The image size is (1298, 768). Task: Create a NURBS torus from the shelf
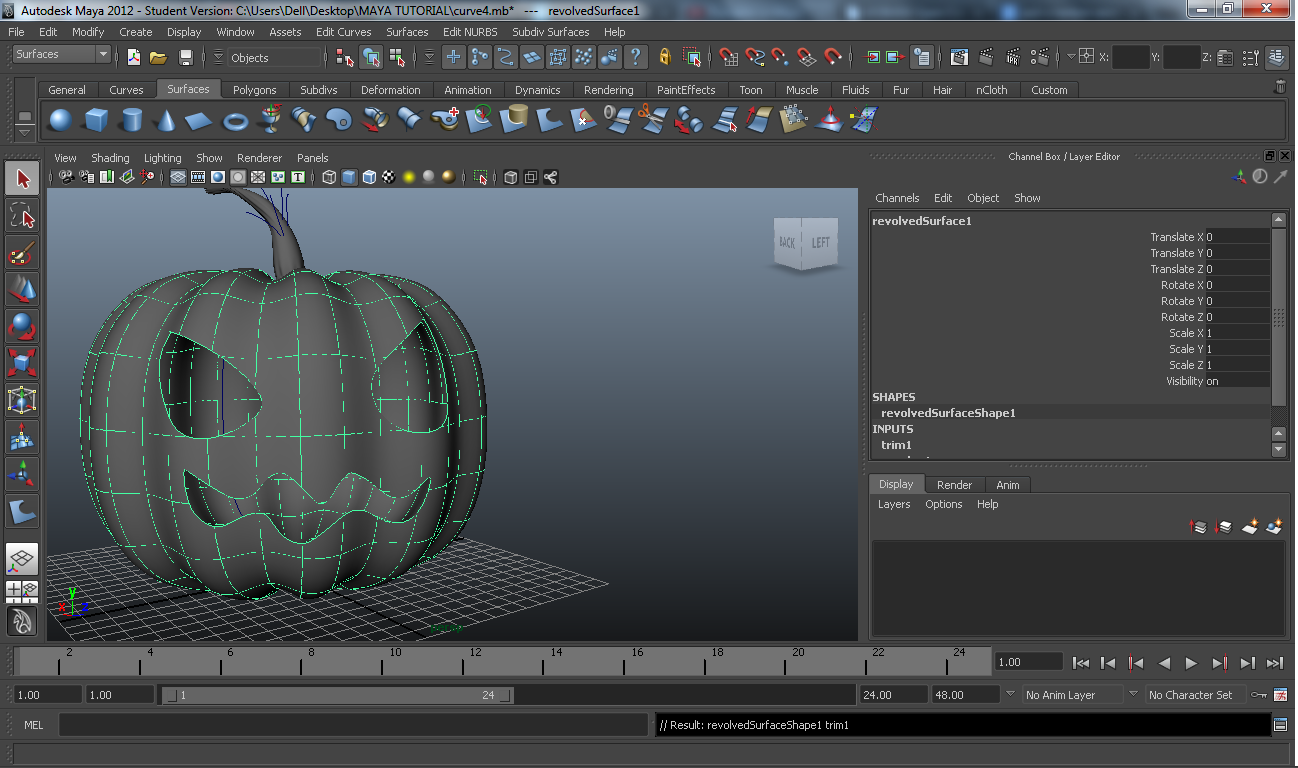pos(235,121)
